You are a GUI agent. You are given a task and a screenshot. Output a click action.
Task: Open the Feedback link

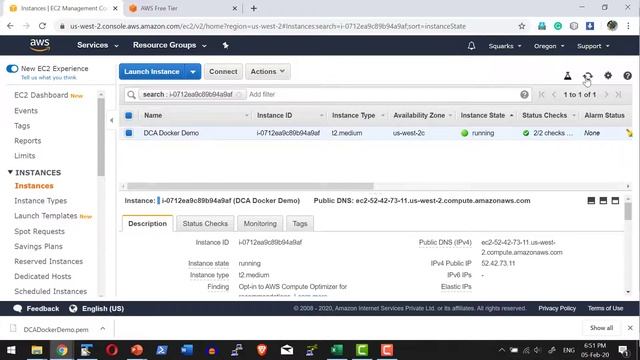(36, 309)
